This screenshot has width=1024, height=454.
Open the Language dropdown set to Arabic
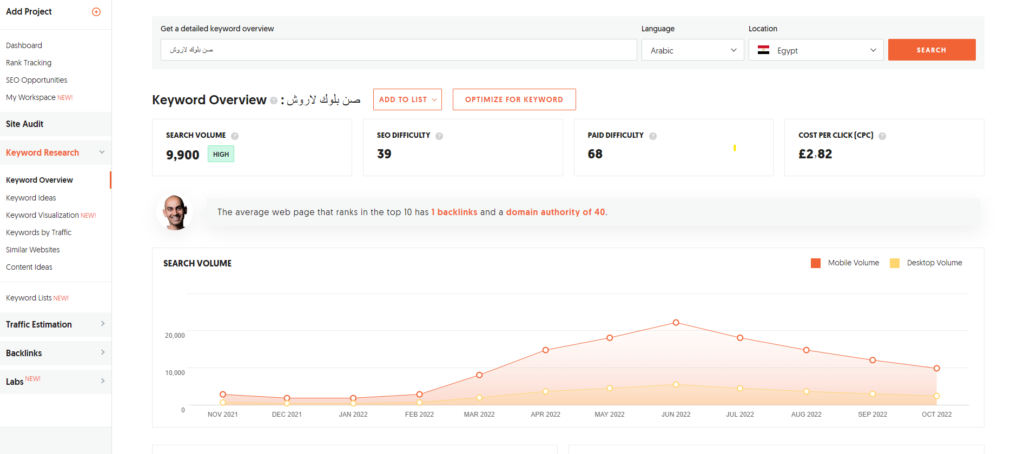pos(690,50)
